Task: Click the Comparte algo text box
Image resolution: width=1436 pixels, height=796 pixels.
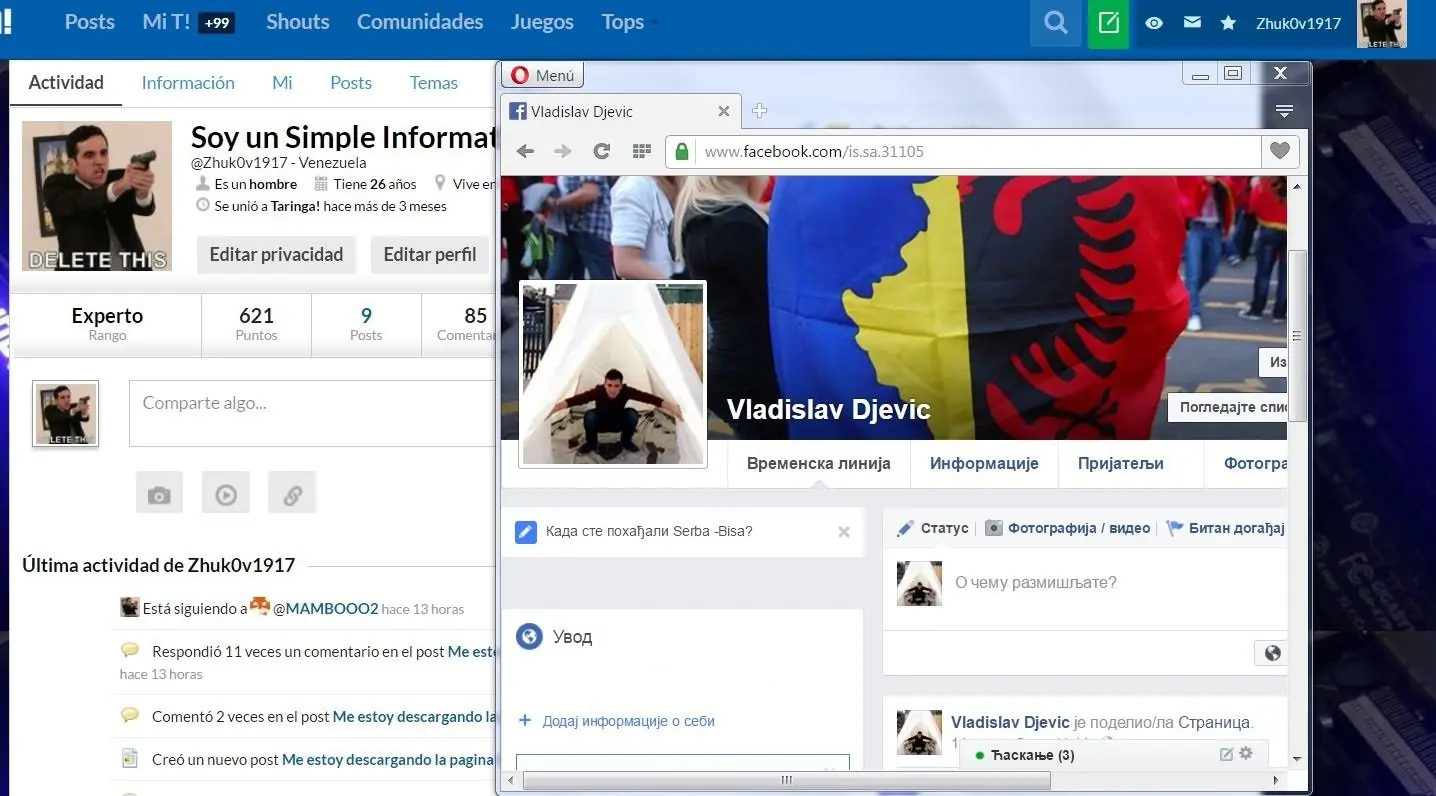Action: [x=312, y=413]
